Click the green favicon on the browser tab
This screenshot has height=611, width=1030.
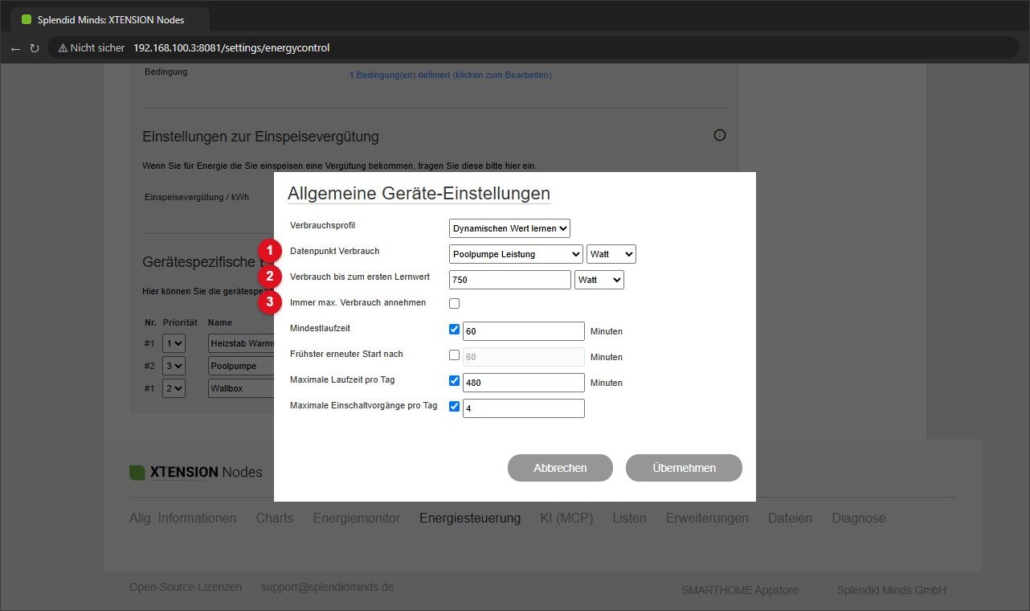point(26,20)
